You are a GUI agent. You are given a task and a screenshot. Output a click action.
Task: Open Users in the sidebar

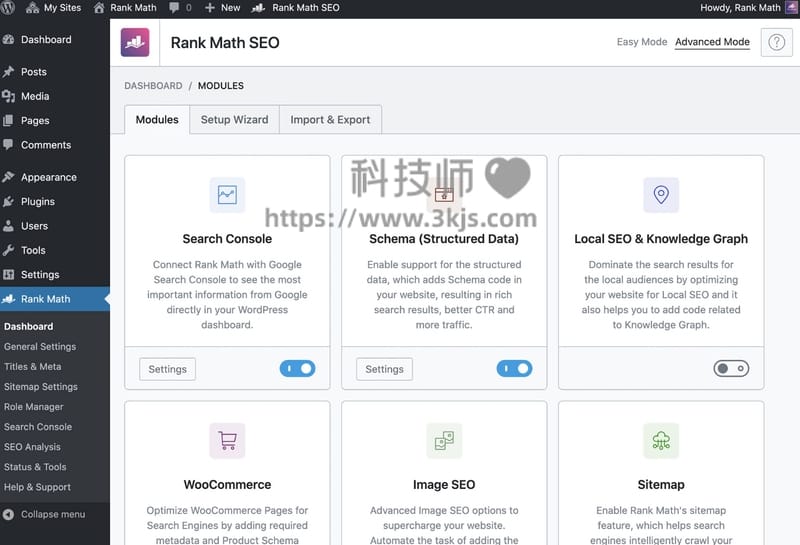click(x=55, y=226)
